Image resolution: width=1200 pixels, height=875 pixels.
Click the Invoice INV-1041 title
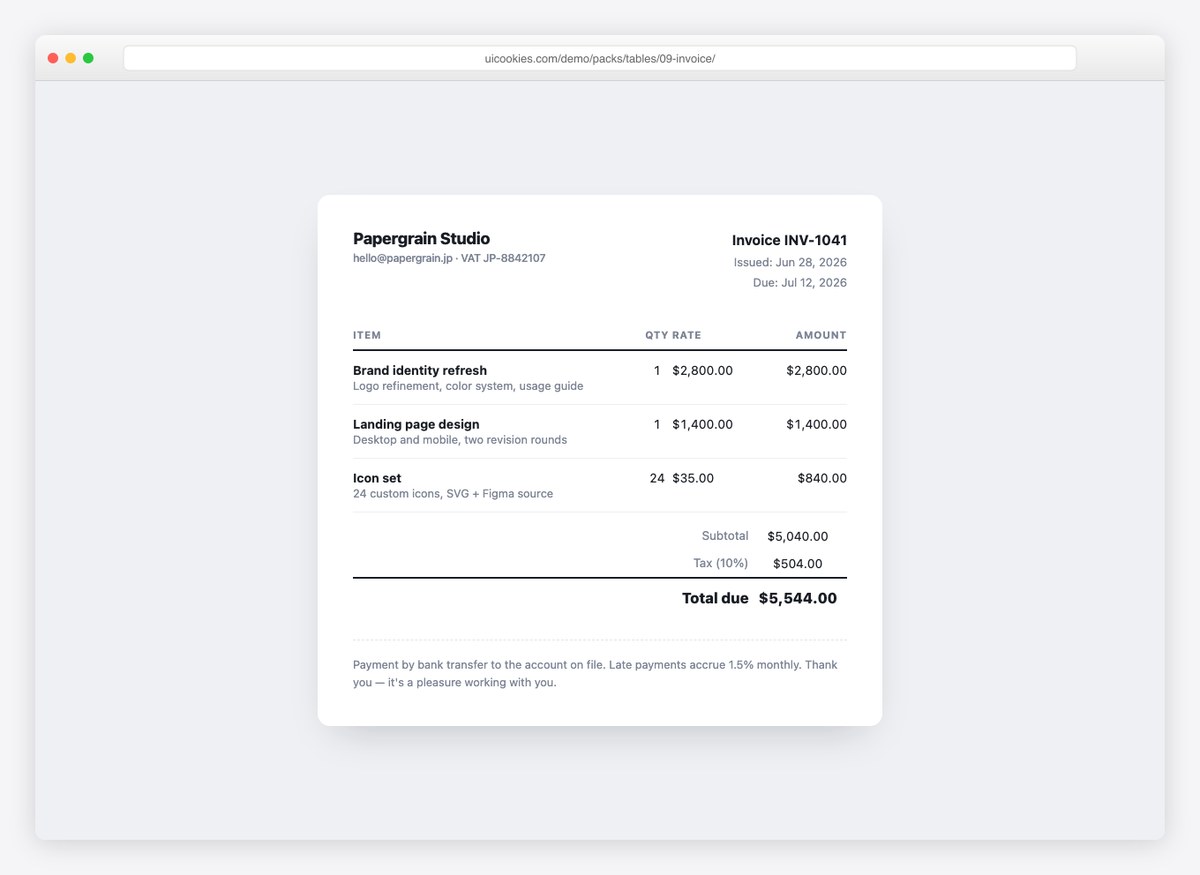(x=789, y=240)
